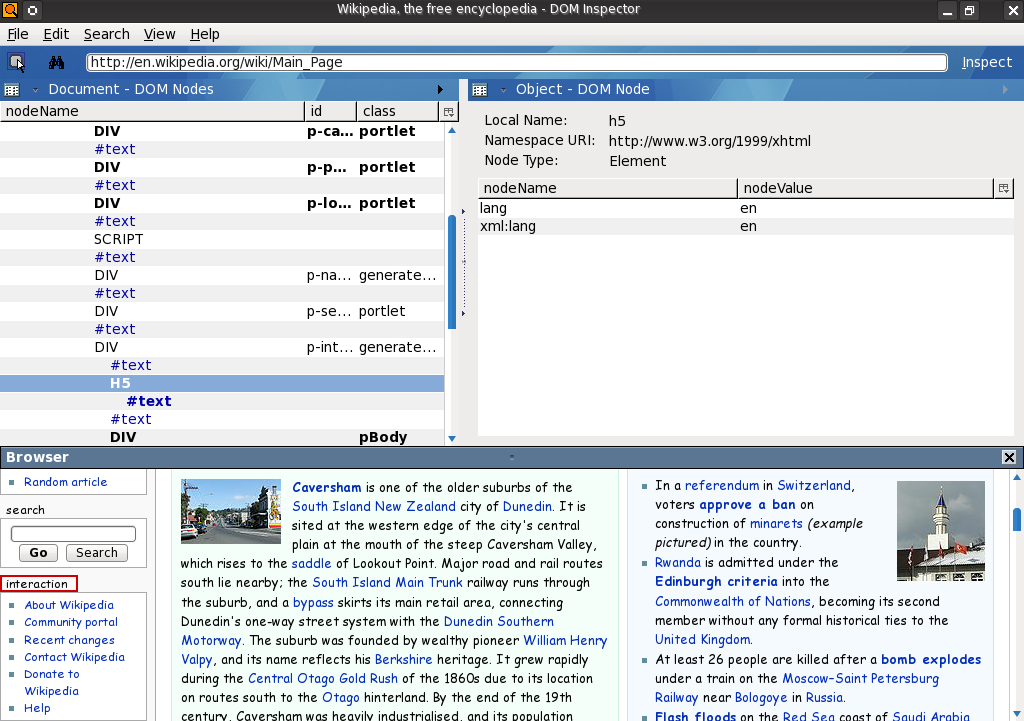
Task: Expand Object DOM Node view dropdown arrow
Action: pos(503,90)
